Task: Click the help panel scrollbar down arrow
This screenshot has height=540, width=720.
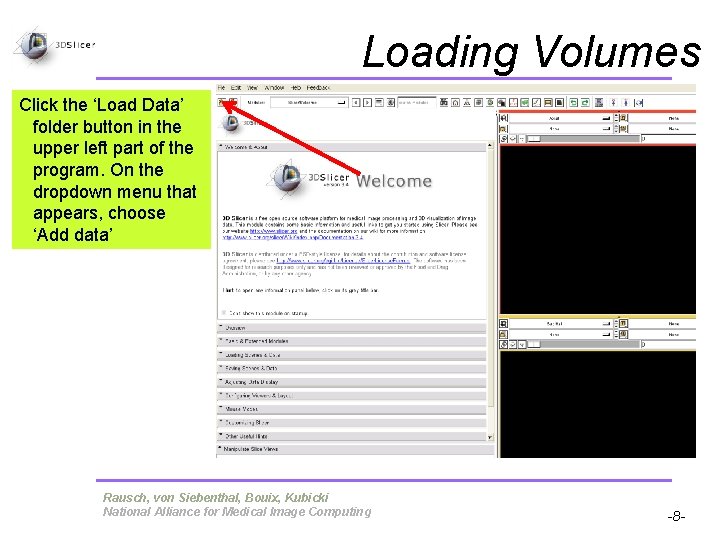Action: click(490, 437)
